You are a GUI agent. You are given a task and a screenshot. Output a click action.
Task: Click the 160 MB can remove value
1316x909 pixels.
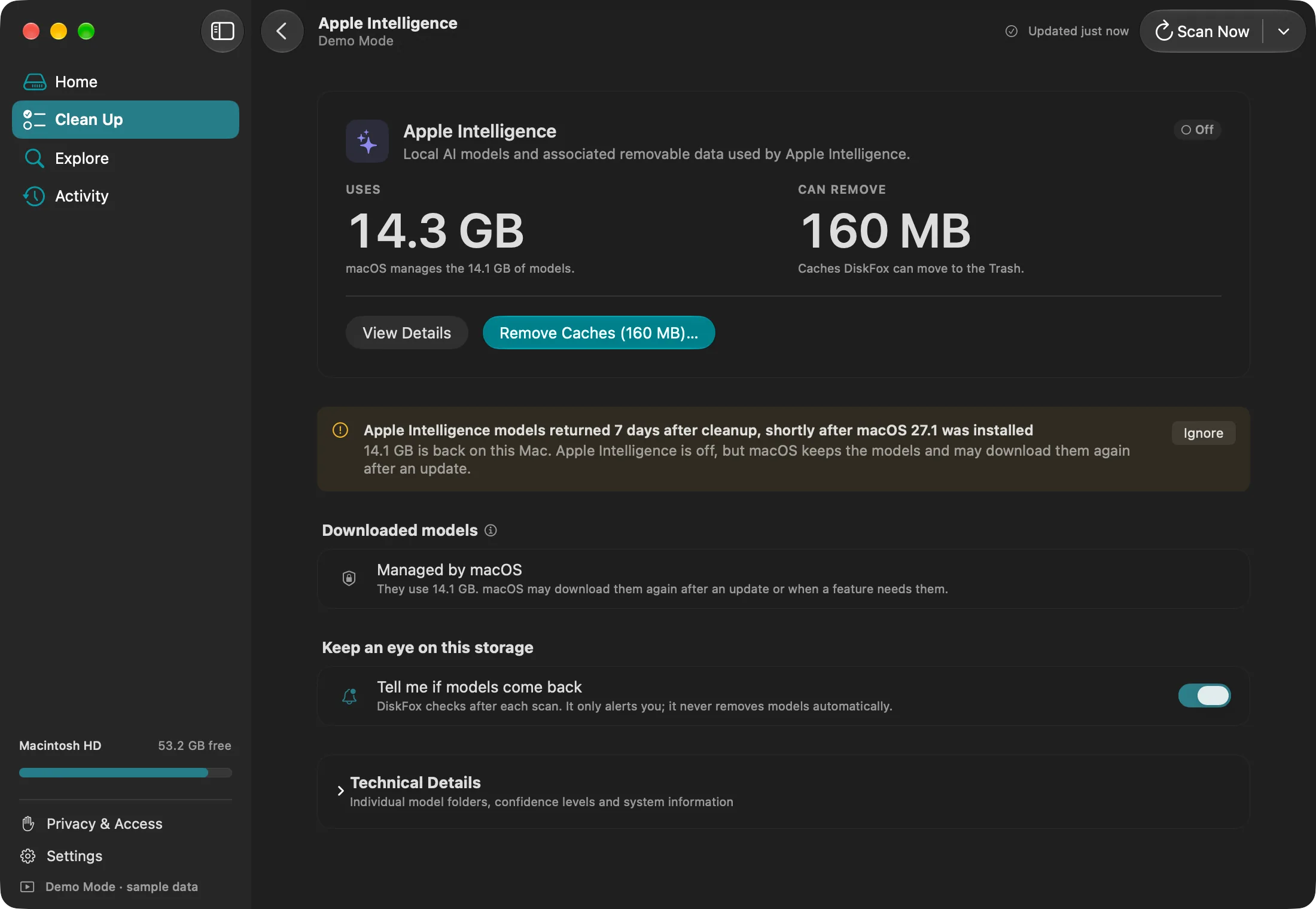885,231
